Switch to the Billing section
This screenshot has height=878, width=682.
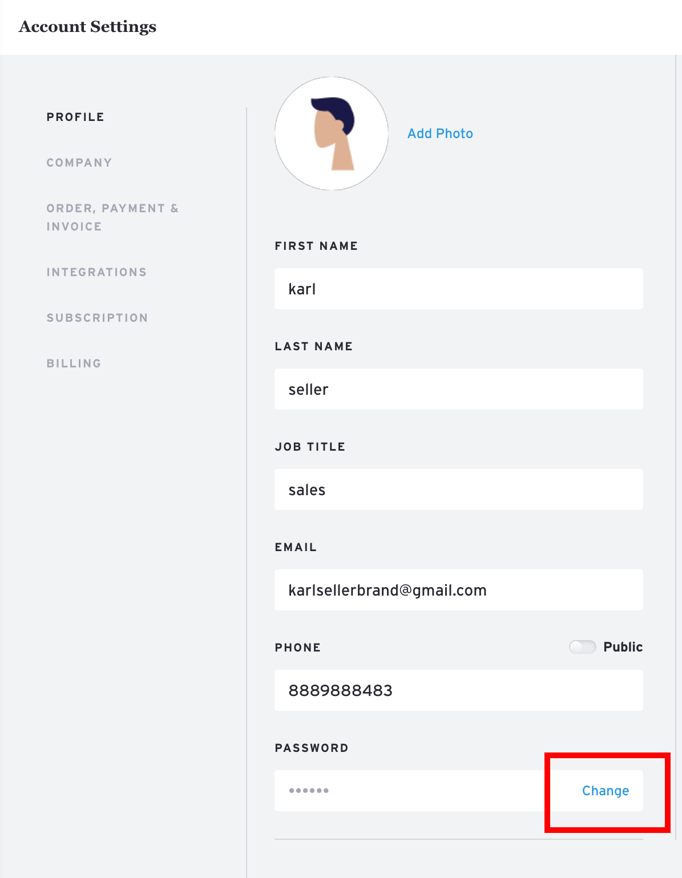click(74, 364)
